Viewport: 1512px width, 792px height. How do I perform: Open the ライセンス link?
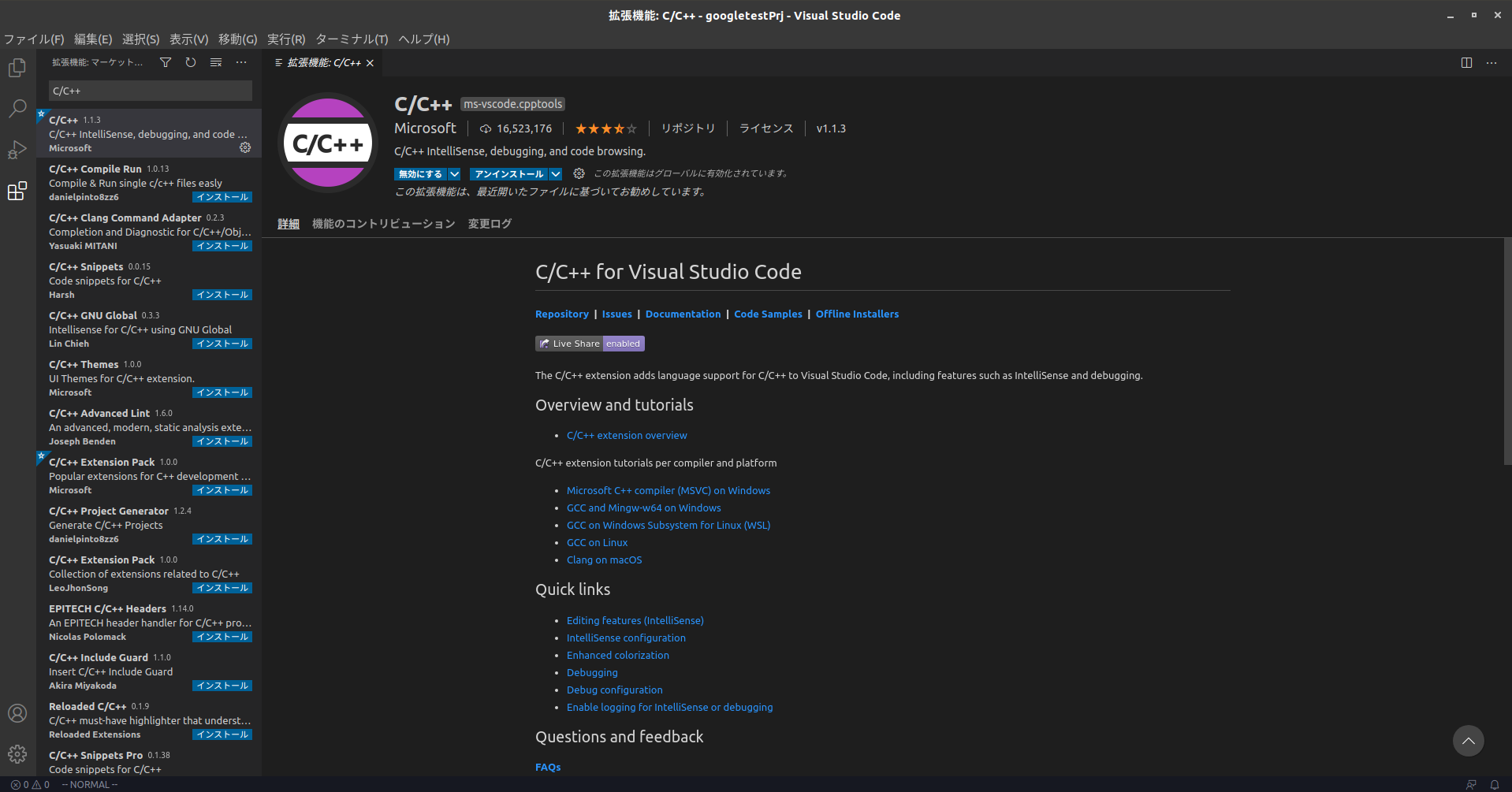(x=766, y=128)
